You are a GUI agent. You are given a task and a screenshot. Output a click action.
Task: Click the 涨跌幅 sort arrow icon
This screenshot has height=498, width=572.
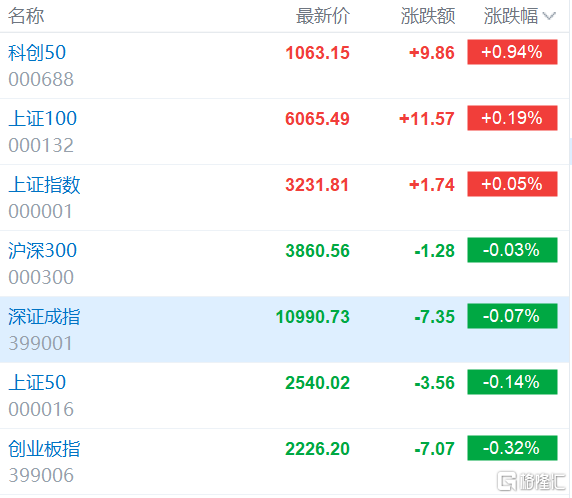tap(549, 16)
